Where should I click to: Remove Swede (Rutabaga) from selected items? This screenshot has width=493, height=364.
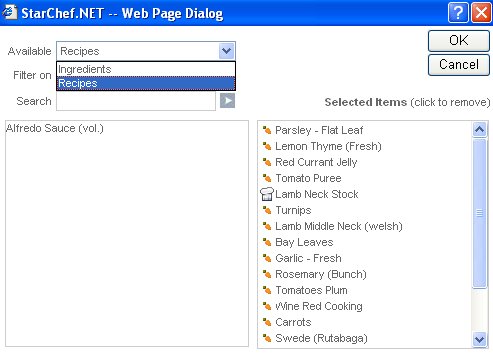[x=321, y=338]
